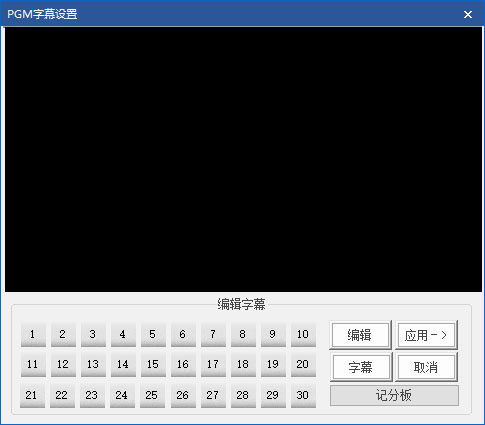Choose subtitle preset 10
This screenshot has height=425, width=485.
point(303,334)
